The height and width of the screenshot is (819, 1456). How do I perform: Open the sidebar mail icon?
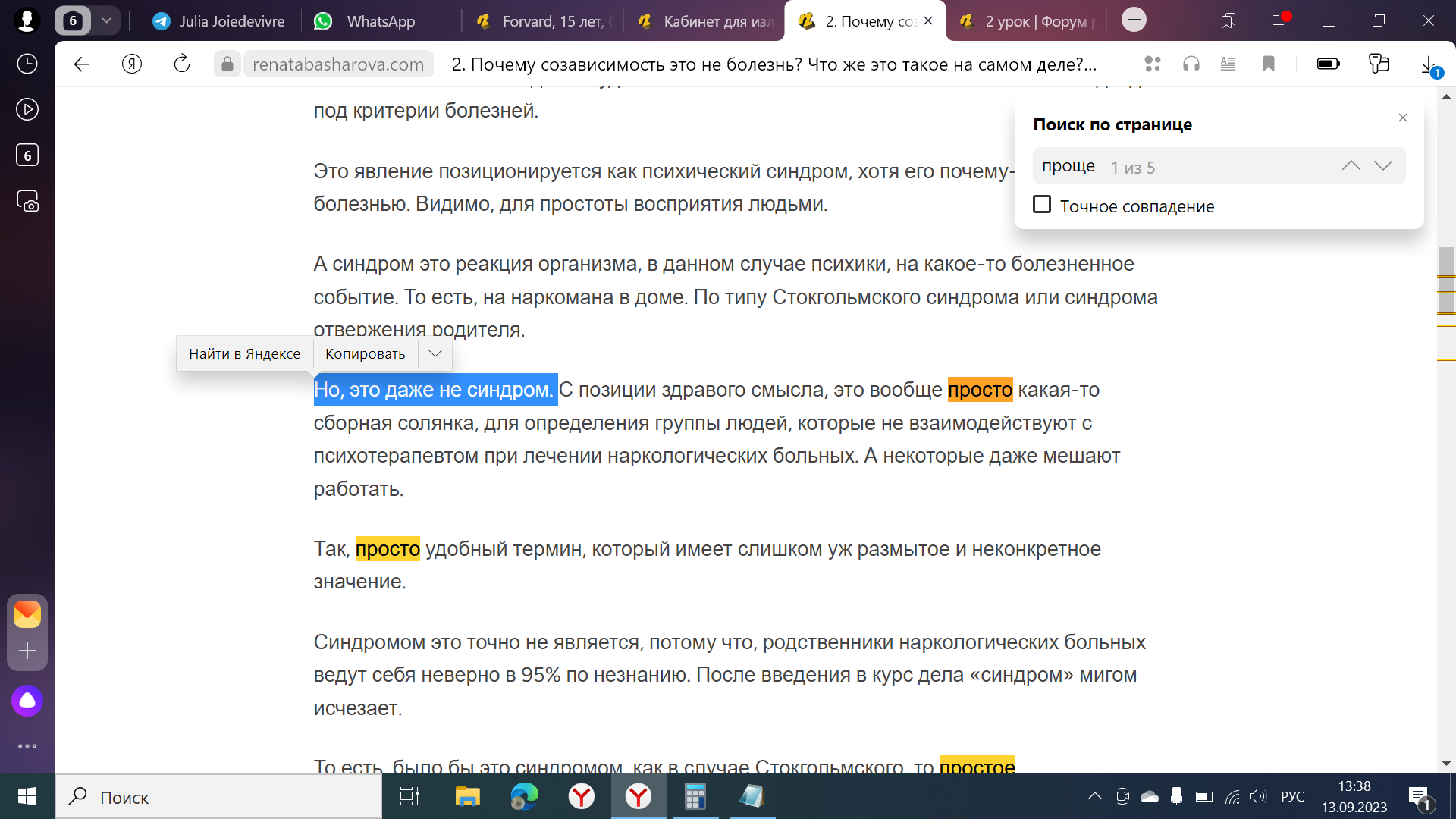[x=27, y=614]
